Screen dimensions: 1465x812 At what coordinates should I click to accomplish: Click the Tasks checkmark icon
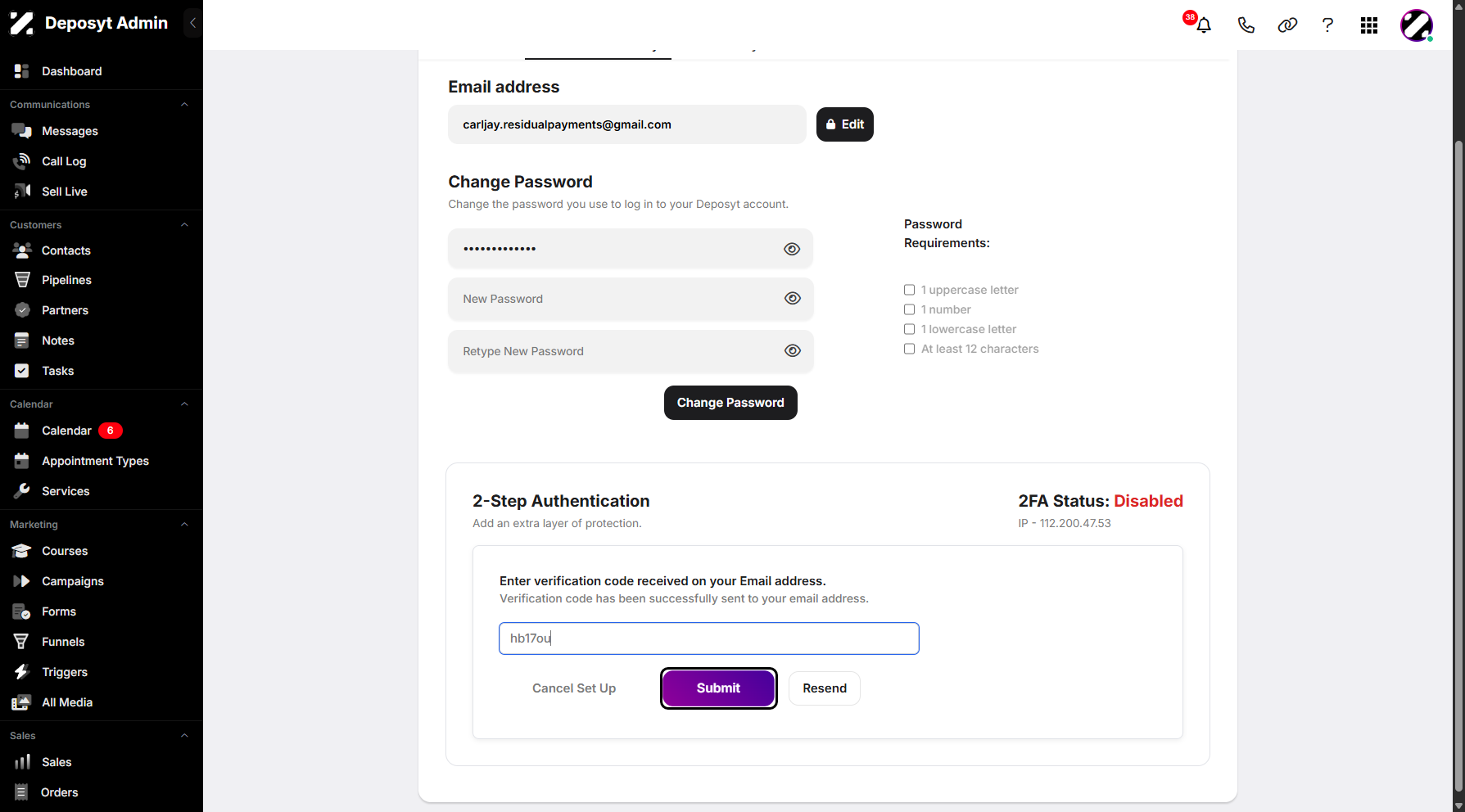coord(22,371)
